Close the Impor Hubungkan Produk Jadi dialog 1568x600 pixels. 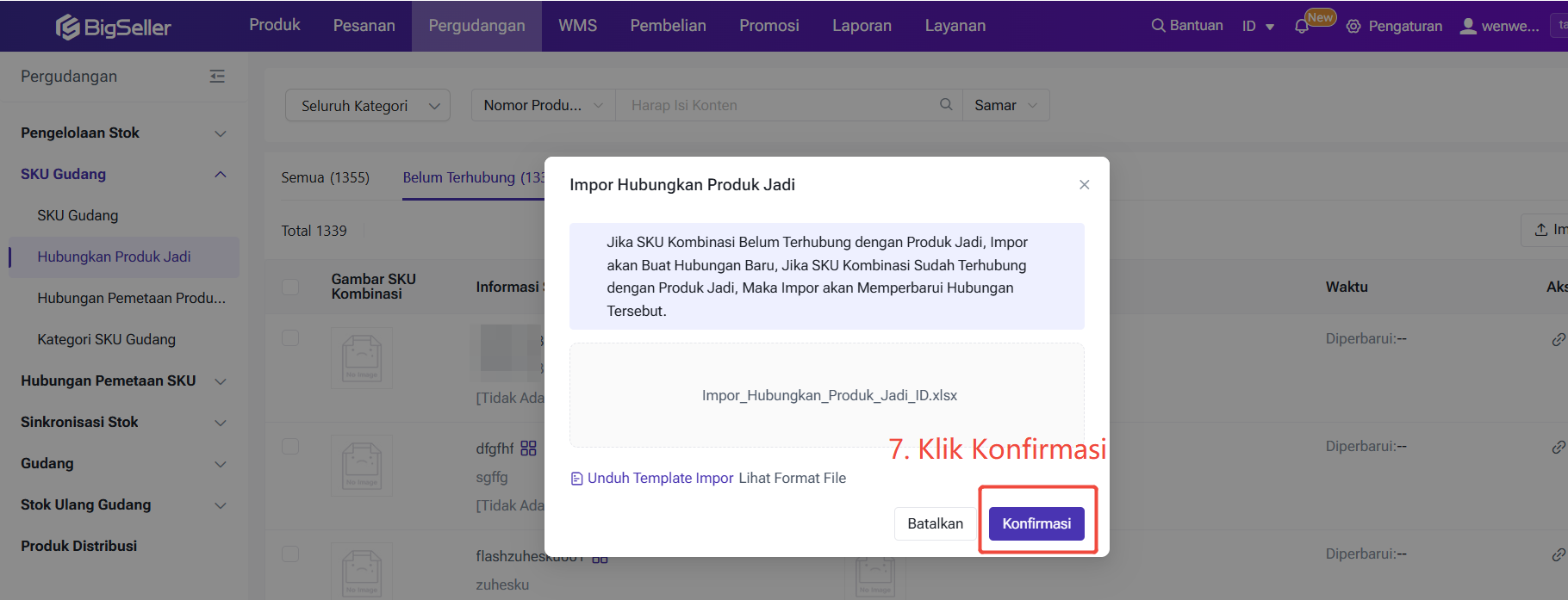(1084, 184)
